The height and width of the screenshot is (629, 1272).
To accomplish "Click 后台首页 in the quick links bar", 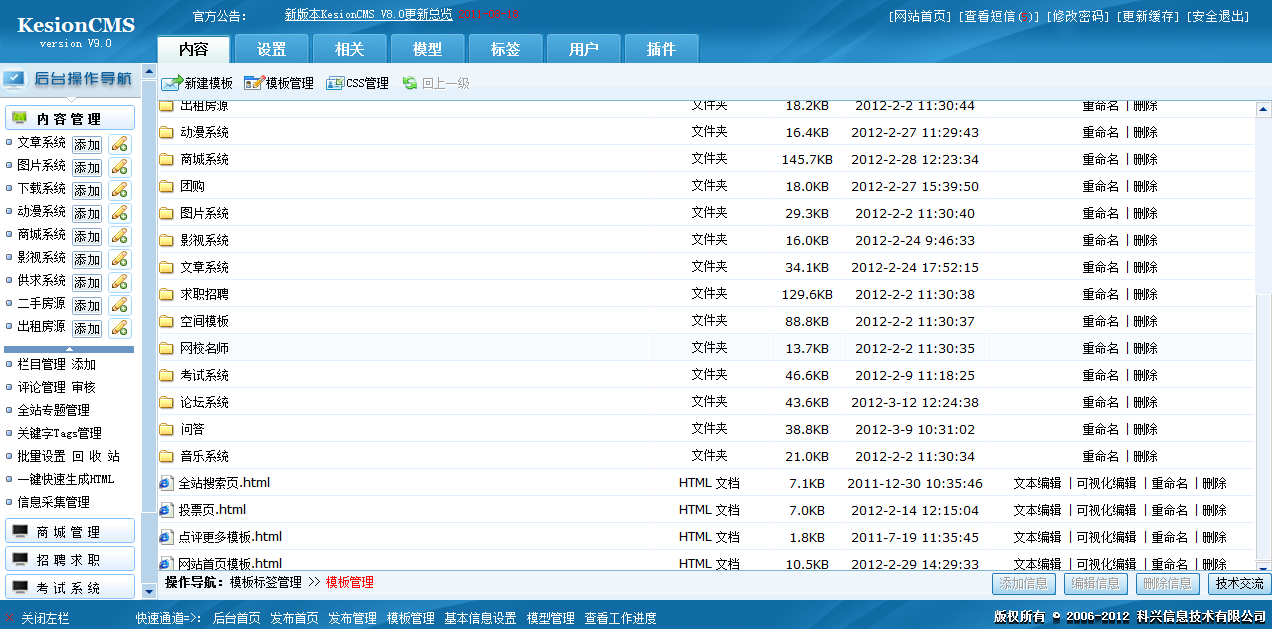I will 237,618.
